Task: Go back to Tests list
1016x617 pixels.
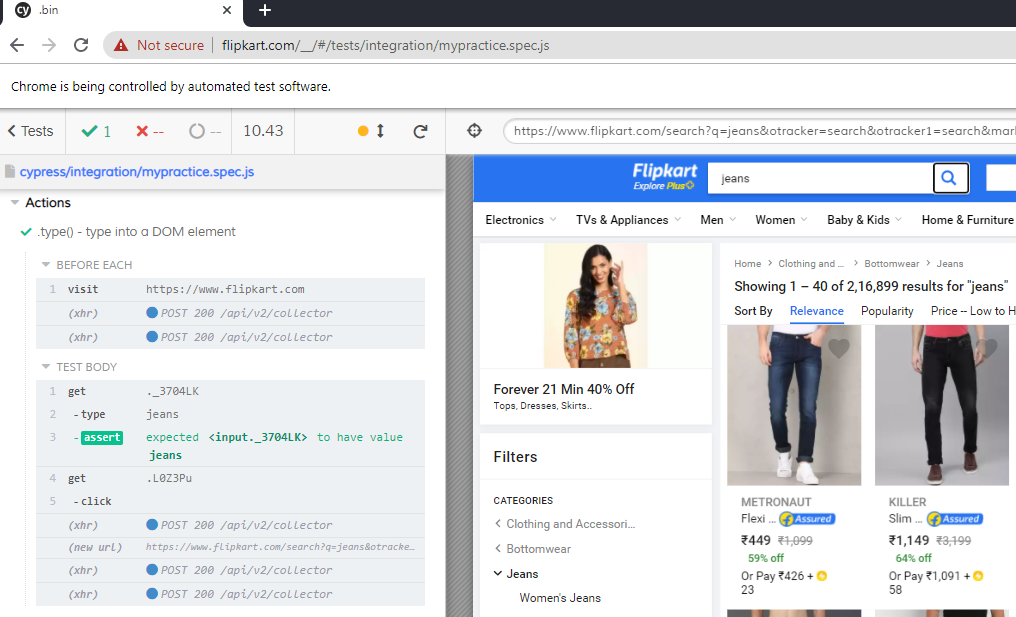Action: [x=31, y=131]
